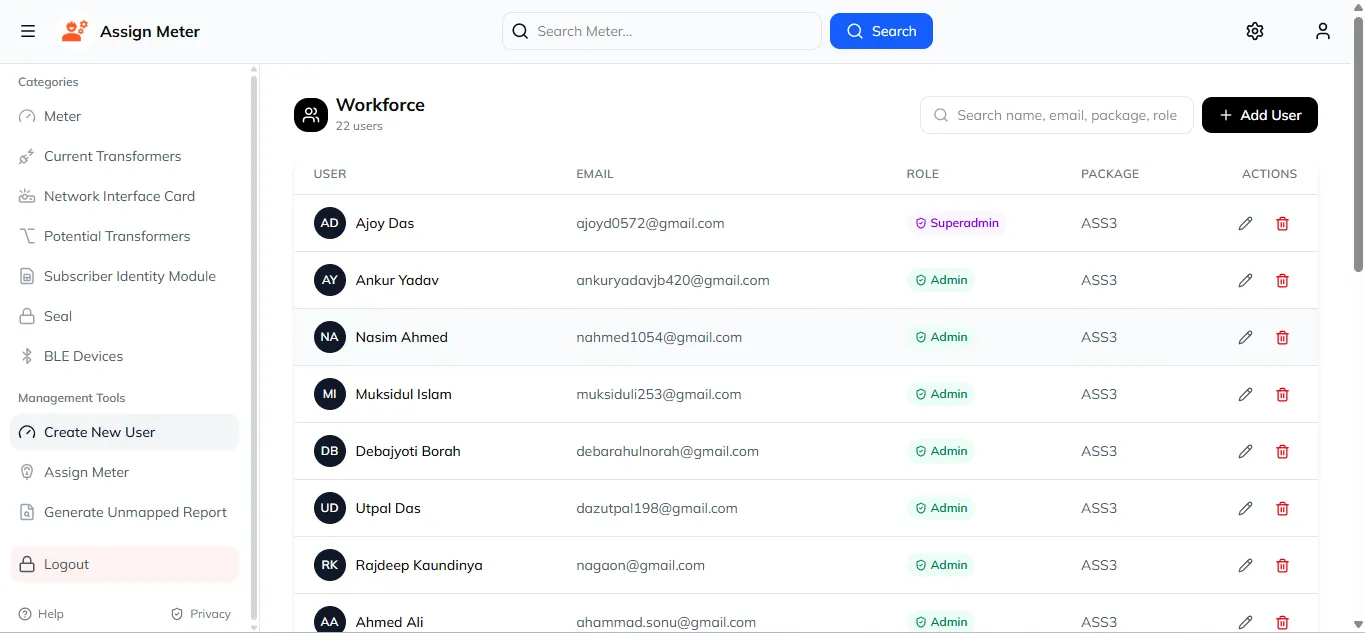Click the Assign Meter logo icon
1365x633 pixels.
pos(74,31)
